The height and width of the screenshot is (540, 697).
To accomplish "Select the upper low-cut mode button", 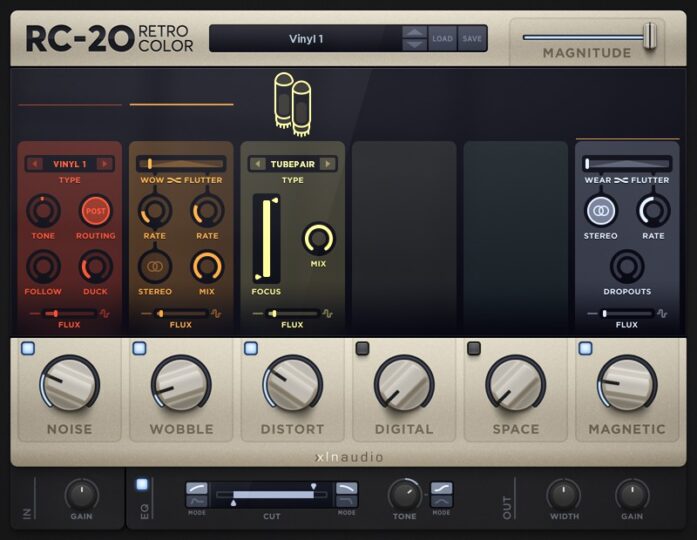I will pos(196,488).
